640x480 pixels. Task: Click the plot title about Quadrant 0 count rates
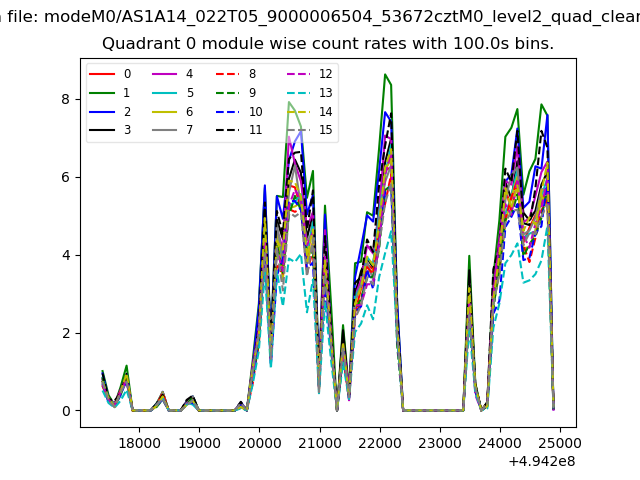pyautogui.click(x=328, y=45)
